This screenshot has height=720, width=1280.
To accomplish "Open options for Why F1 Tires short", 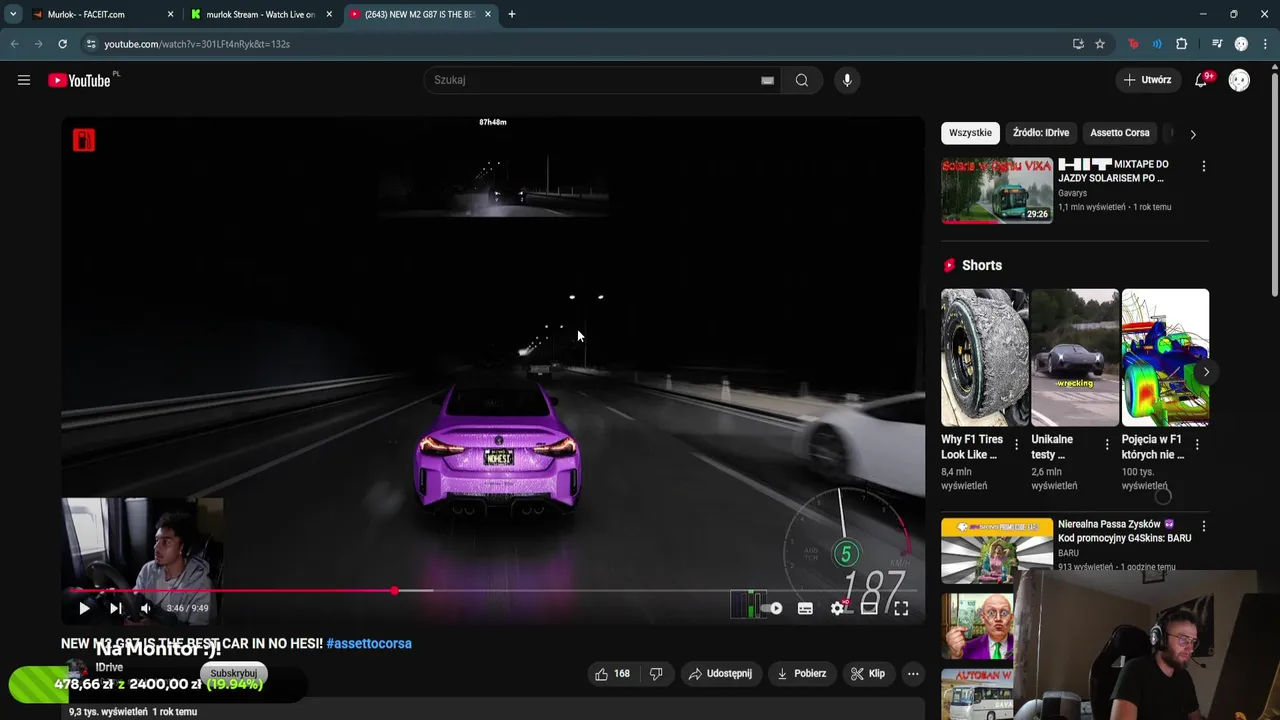I will [1017, 444].
